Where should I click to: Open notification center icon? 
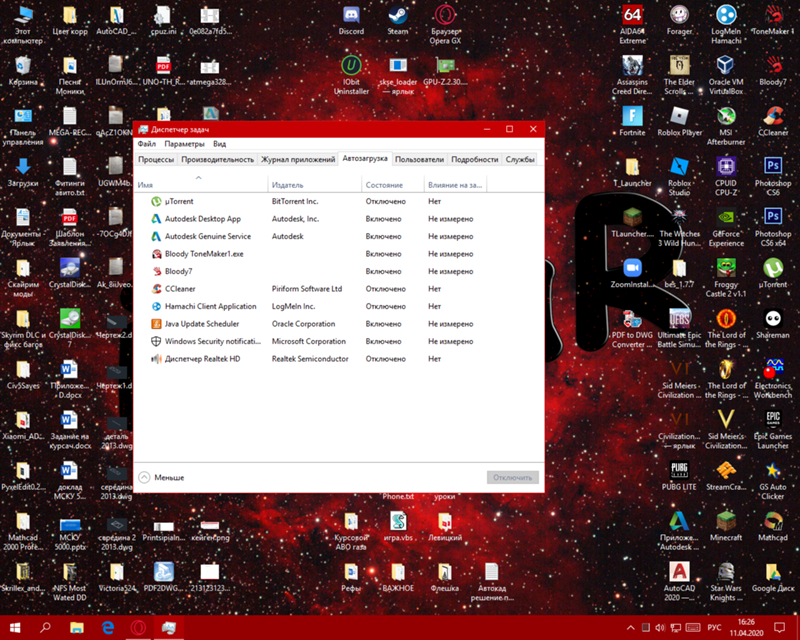(779, 627)
